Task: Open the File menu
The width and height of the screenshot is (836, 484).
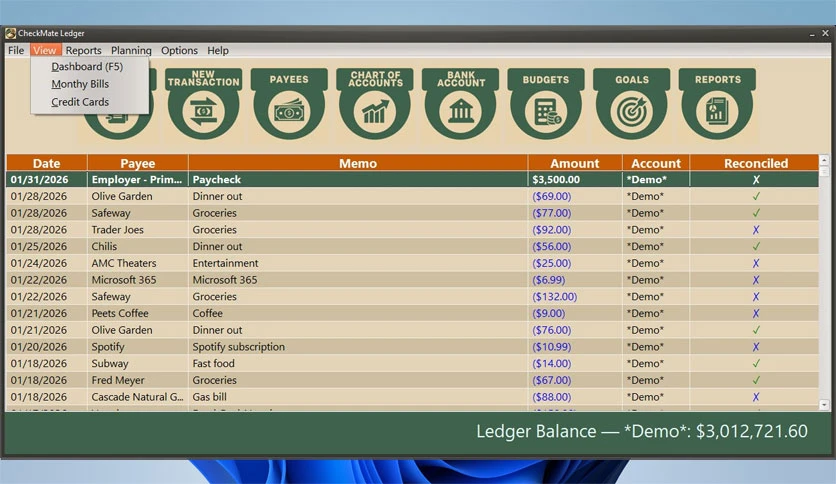Action: [x=16, y=50]
